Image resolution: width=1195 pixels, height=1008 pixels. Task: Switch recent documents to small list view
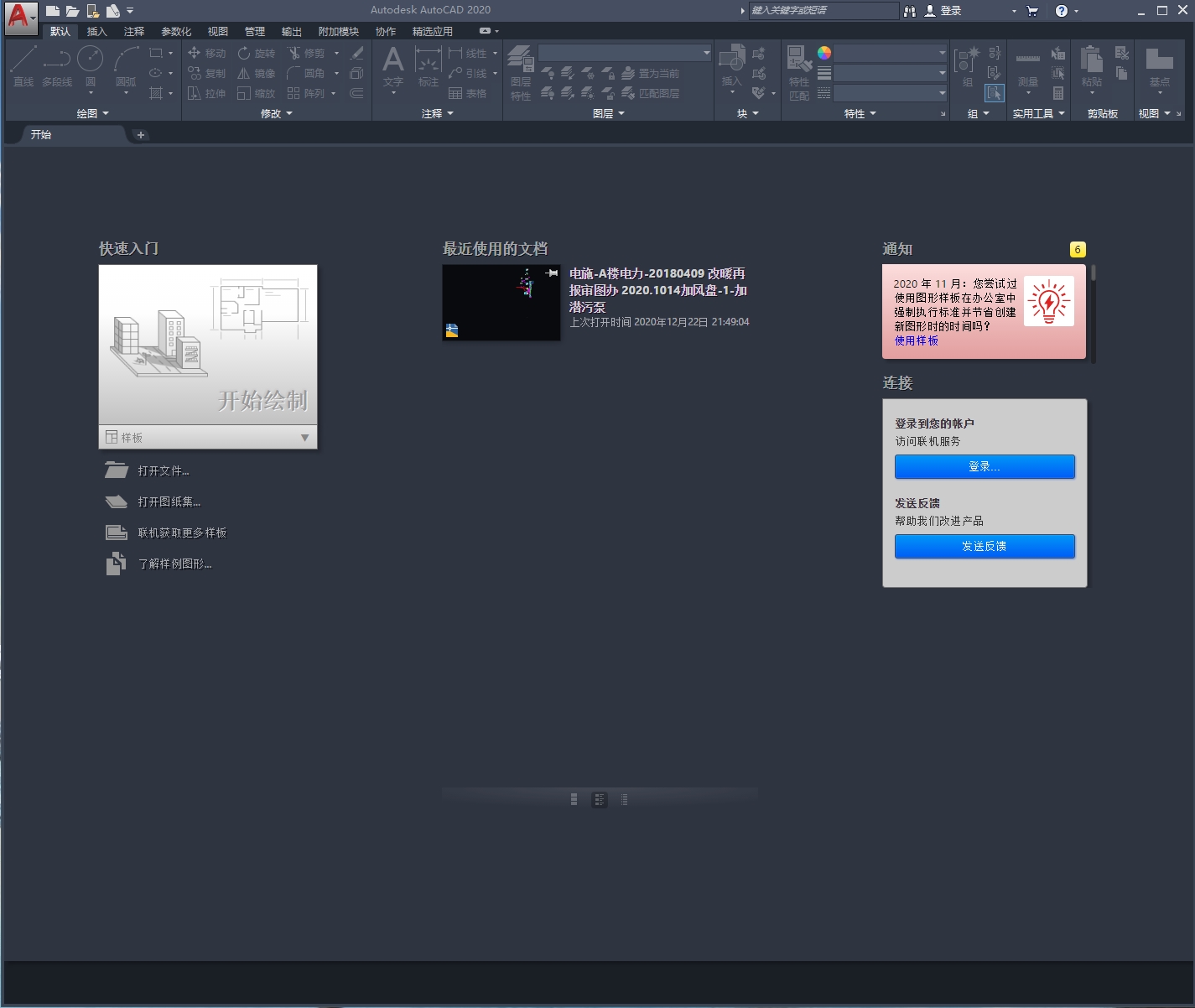(624, 799)
